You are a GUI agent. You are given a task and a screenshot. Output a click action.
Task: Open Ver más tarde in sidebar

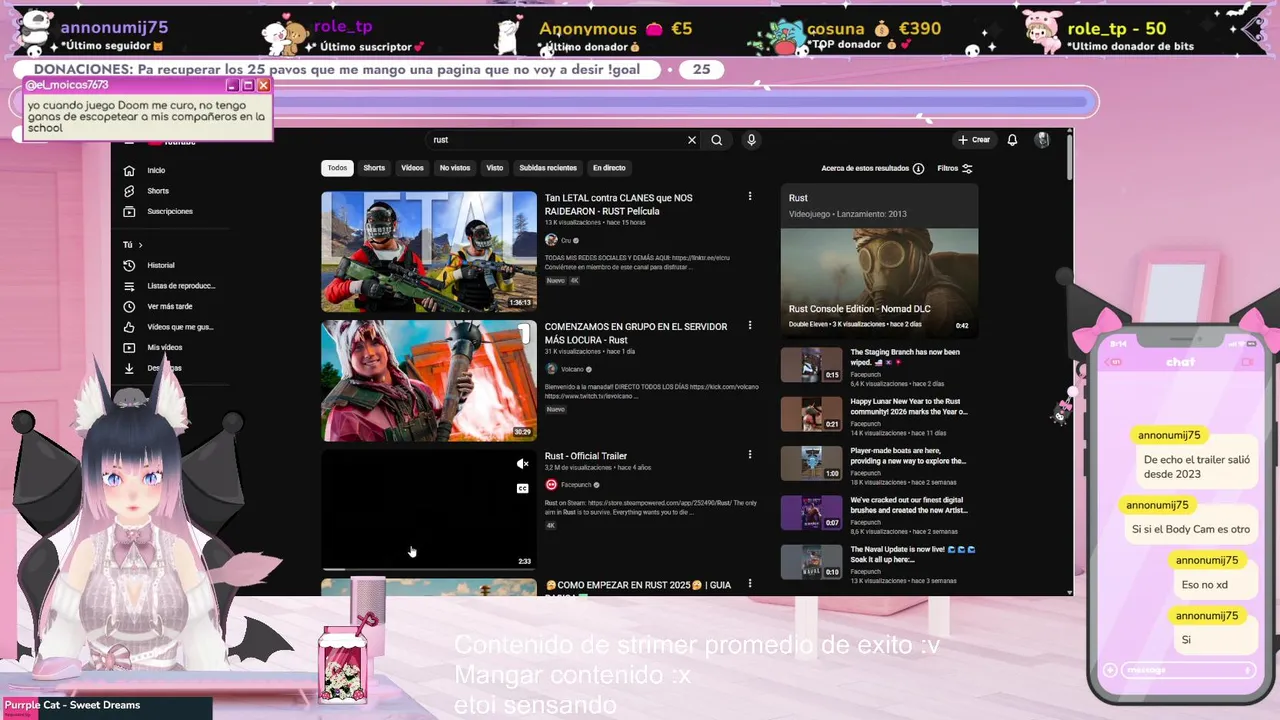pos(158,306)
